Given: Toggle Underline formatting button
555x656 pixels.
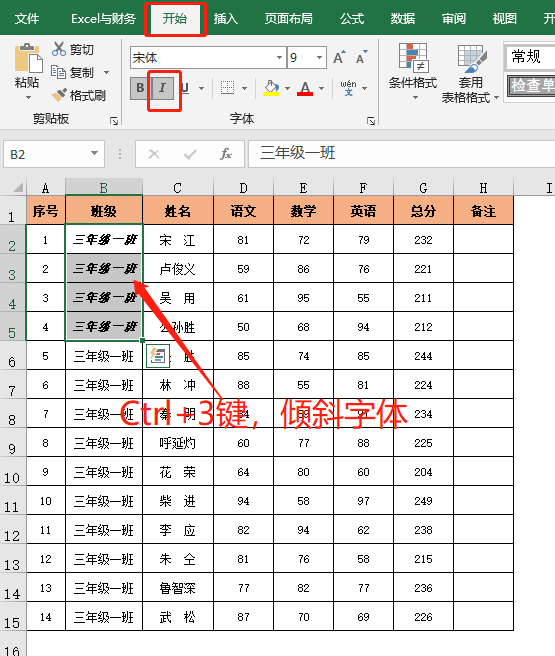Looking at the screenshot, I should click(x=185, y=88).
